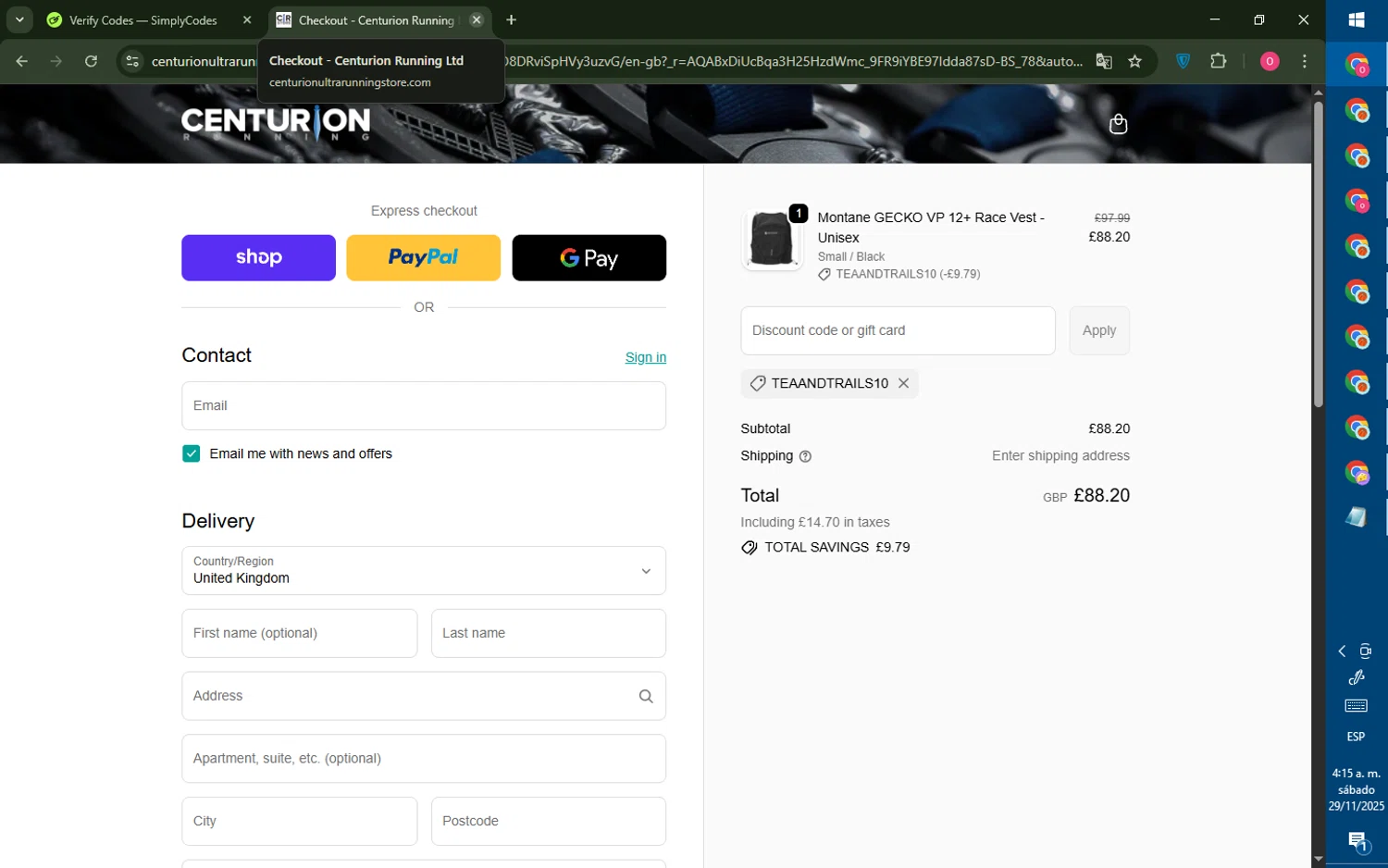
Task: Click the struck-through £97.99 price
Action: click(x=1111, y=218)
